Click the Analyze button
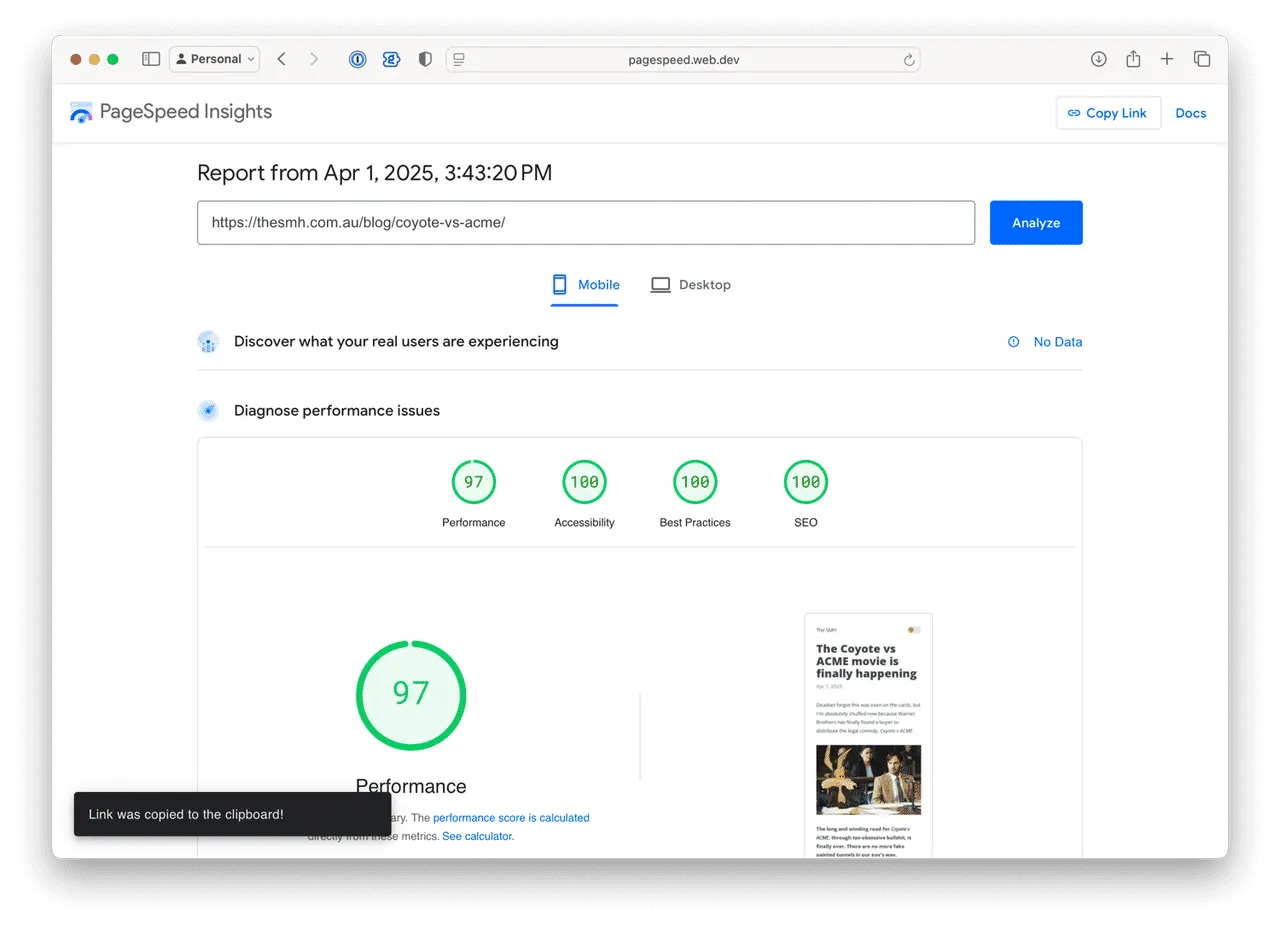This screenshot has width=1280, height=927. tap(1036, 222)
